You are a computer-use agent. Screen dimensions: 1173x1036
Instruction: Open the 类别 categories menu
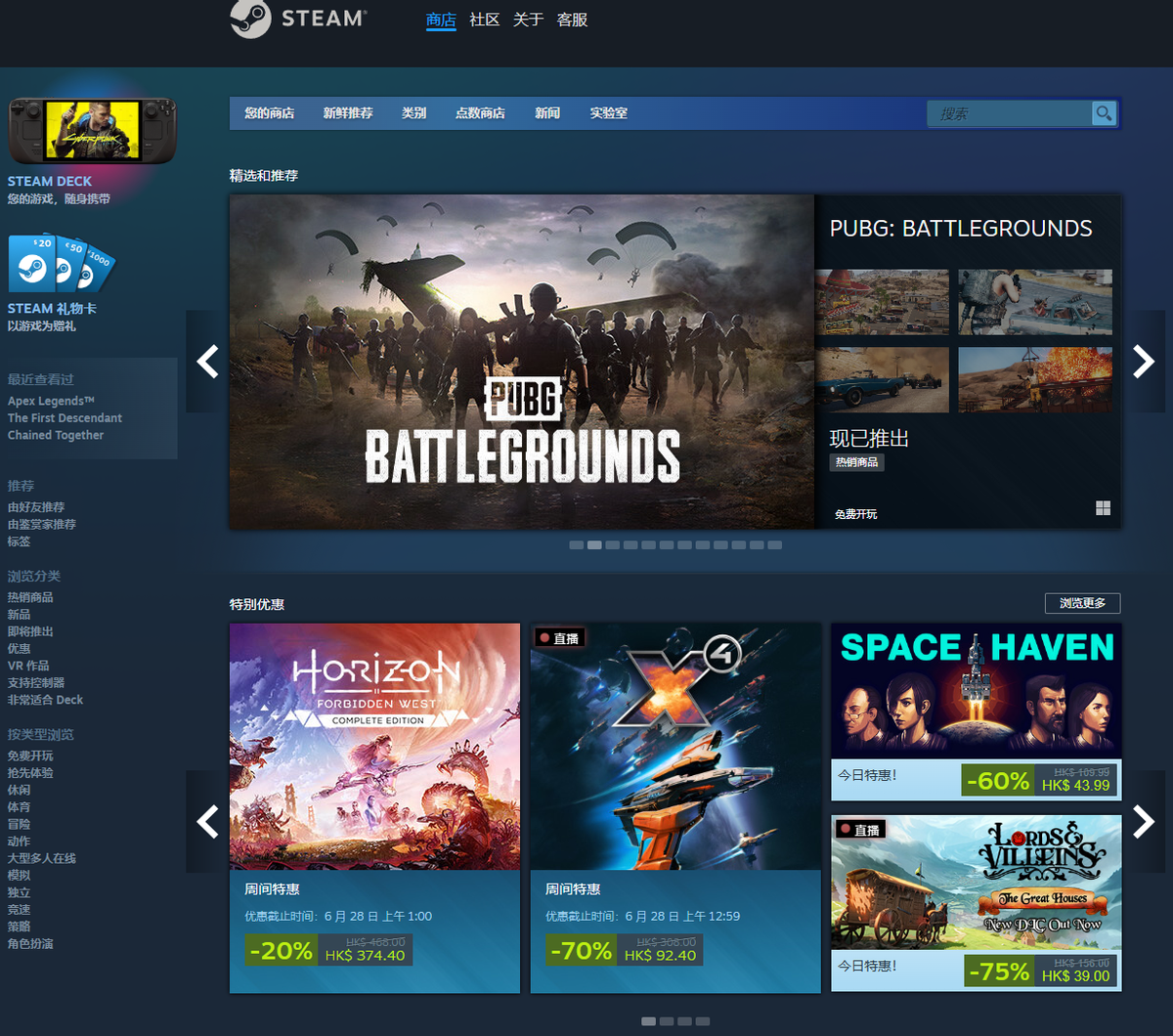pos(414,112)
